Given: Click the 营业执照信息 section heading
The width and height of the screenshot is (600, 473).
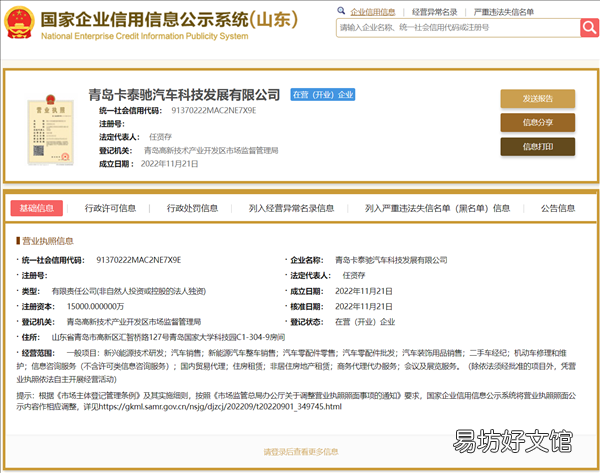Looking at the screenshot, I should 47,241.
